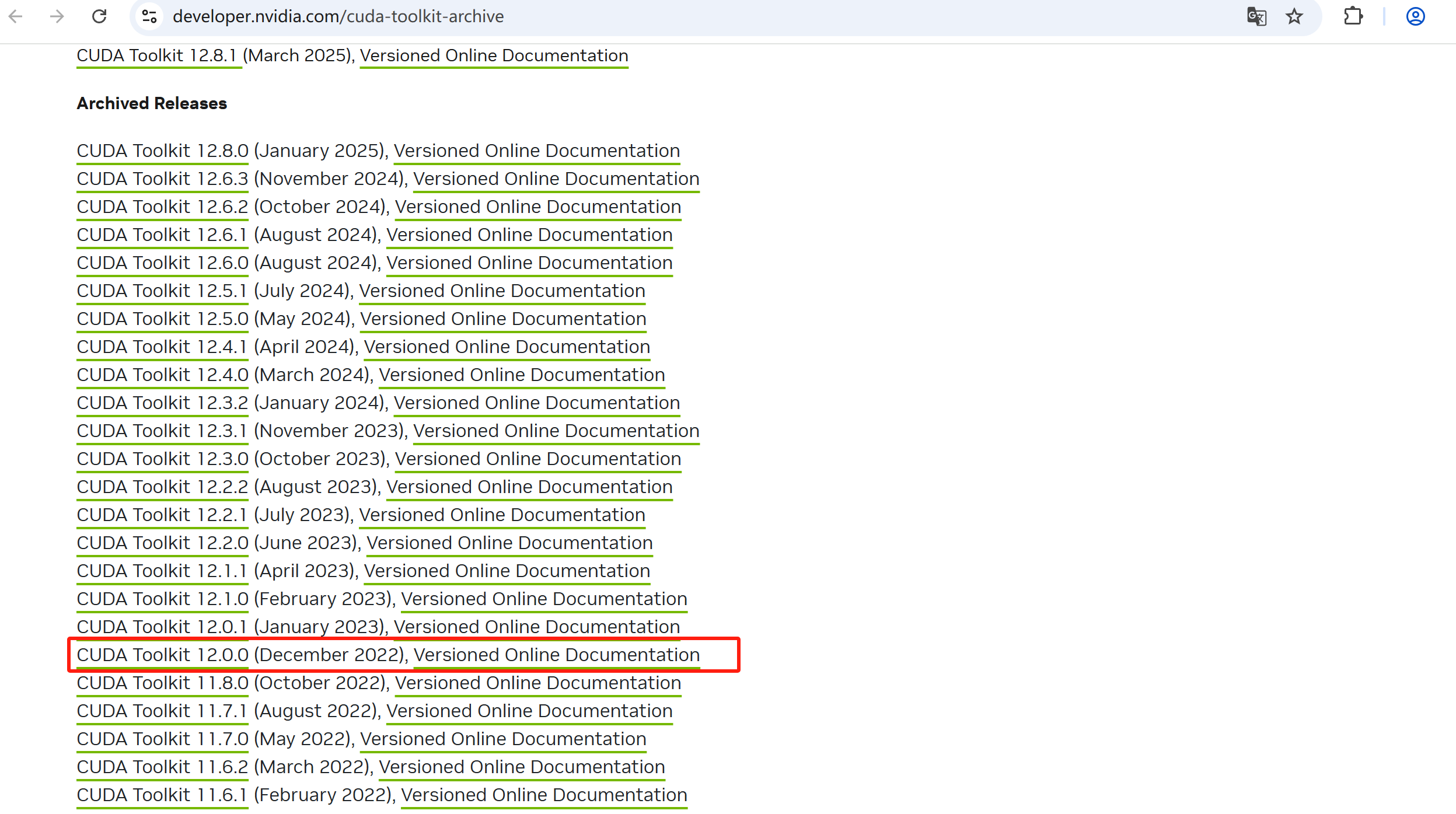Open CUDA Toolkit 11.8.0 download link
Screen dimensions: 1456x814
tap(162, 683)
